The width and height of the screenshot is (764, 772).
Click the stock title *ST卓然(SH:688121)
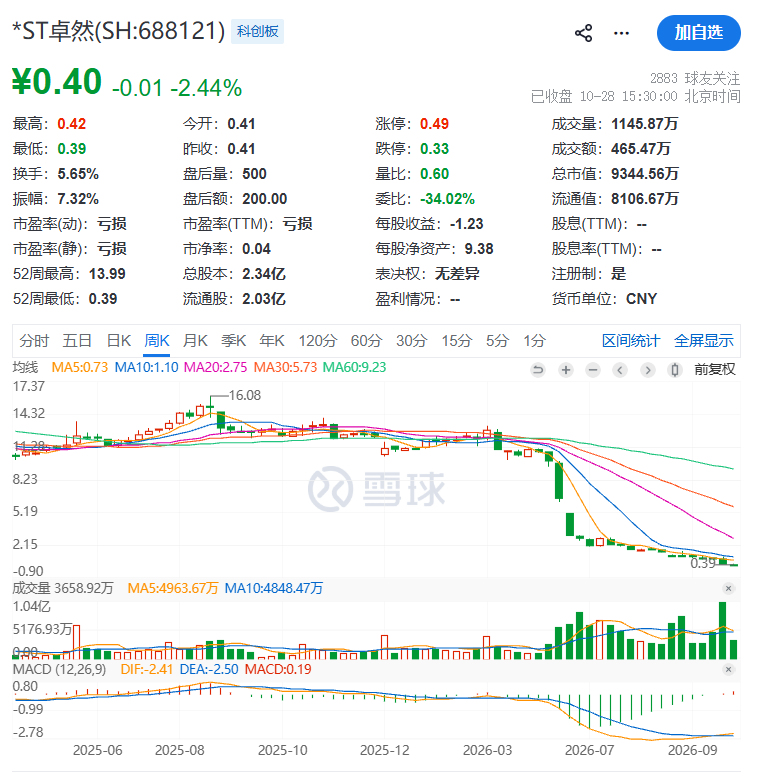pos(119,31)
